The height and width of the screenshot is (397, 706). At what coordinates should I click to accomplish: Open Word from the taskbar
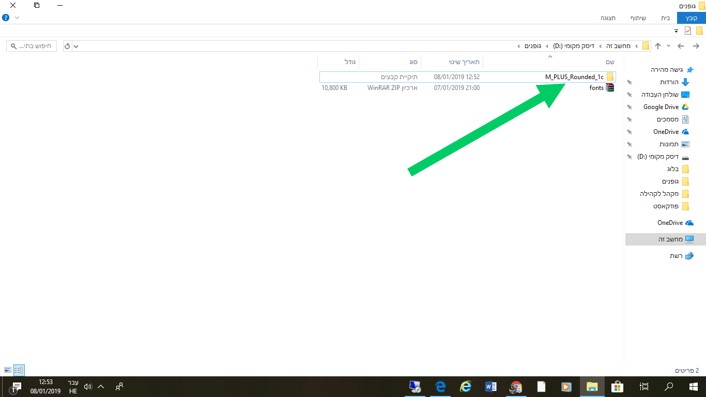tap(490, 387)
